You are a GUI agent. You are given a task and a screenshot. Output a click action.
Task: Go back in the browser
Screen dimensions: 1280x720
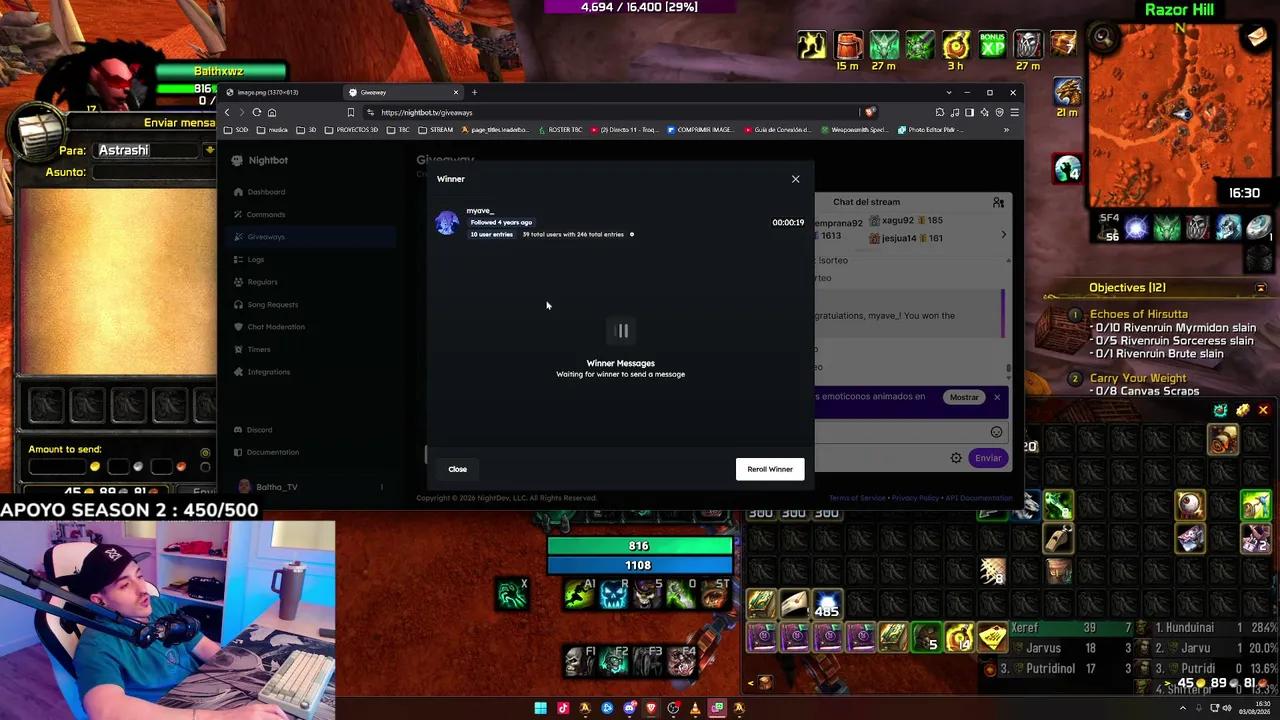(x=228, y=112)
